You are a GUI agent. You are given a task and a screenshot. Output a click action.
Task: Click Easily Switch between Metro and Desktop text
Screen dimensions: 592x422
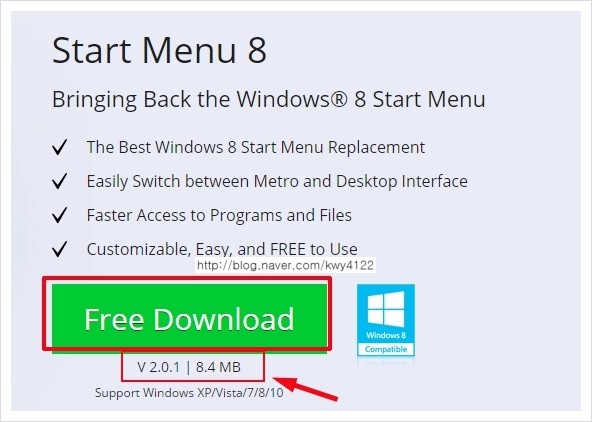pos(277,181)
